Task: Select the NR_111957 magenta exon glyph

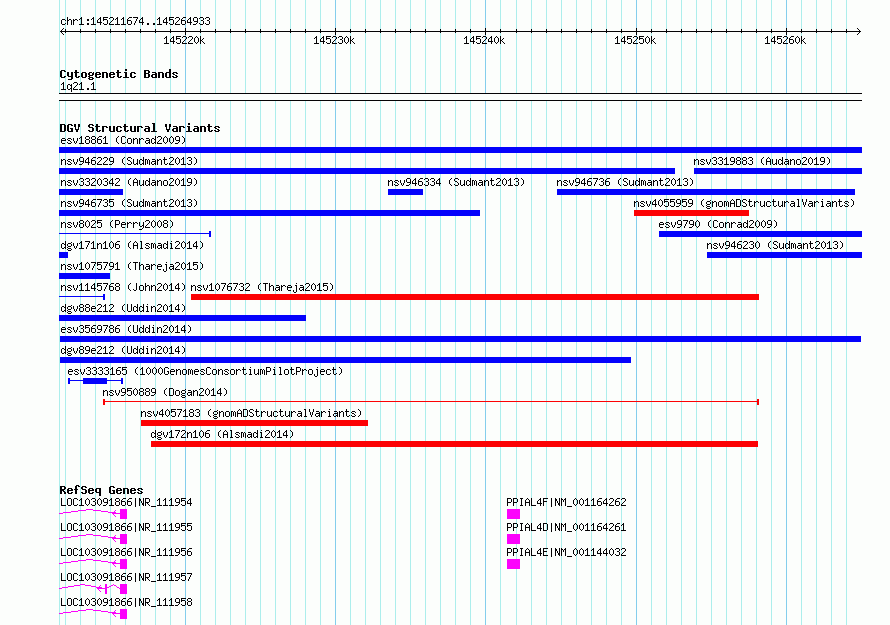Action: coord(124,589)
